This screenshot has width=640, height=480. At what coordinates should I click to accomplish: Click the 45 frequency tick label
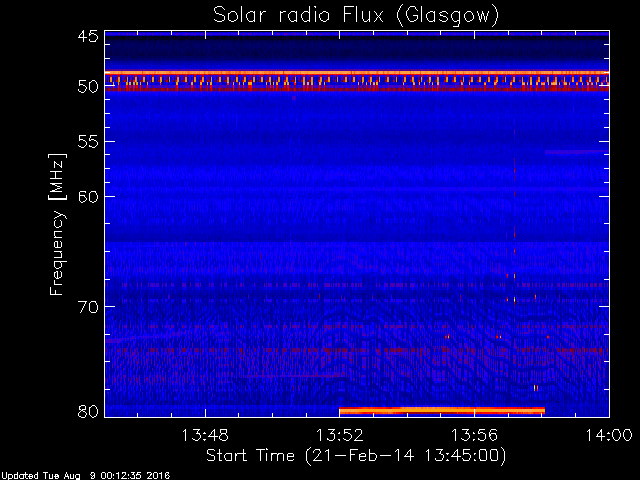(88, 36)
